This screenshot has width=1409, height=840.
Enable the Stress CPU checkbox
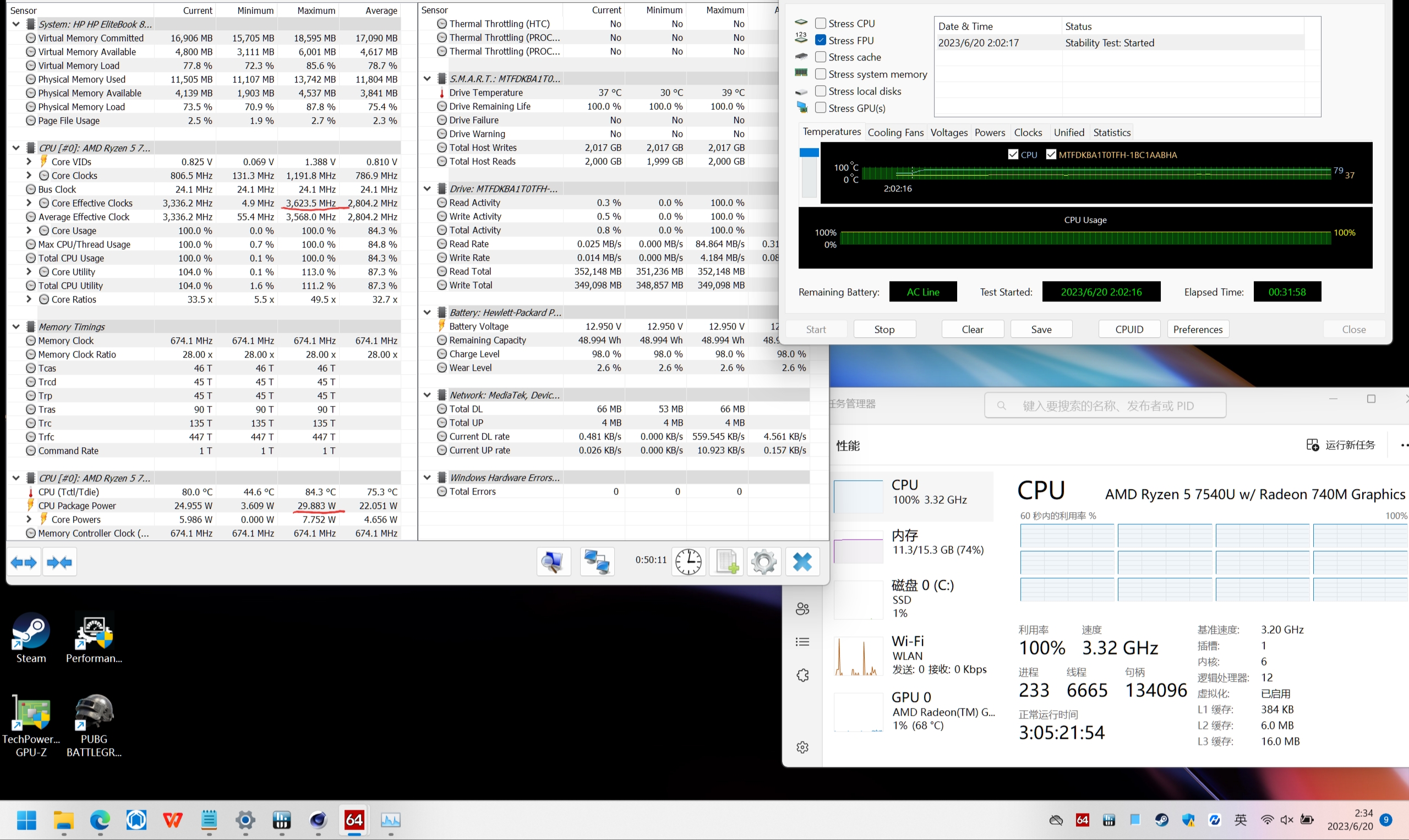pos(820,23)
